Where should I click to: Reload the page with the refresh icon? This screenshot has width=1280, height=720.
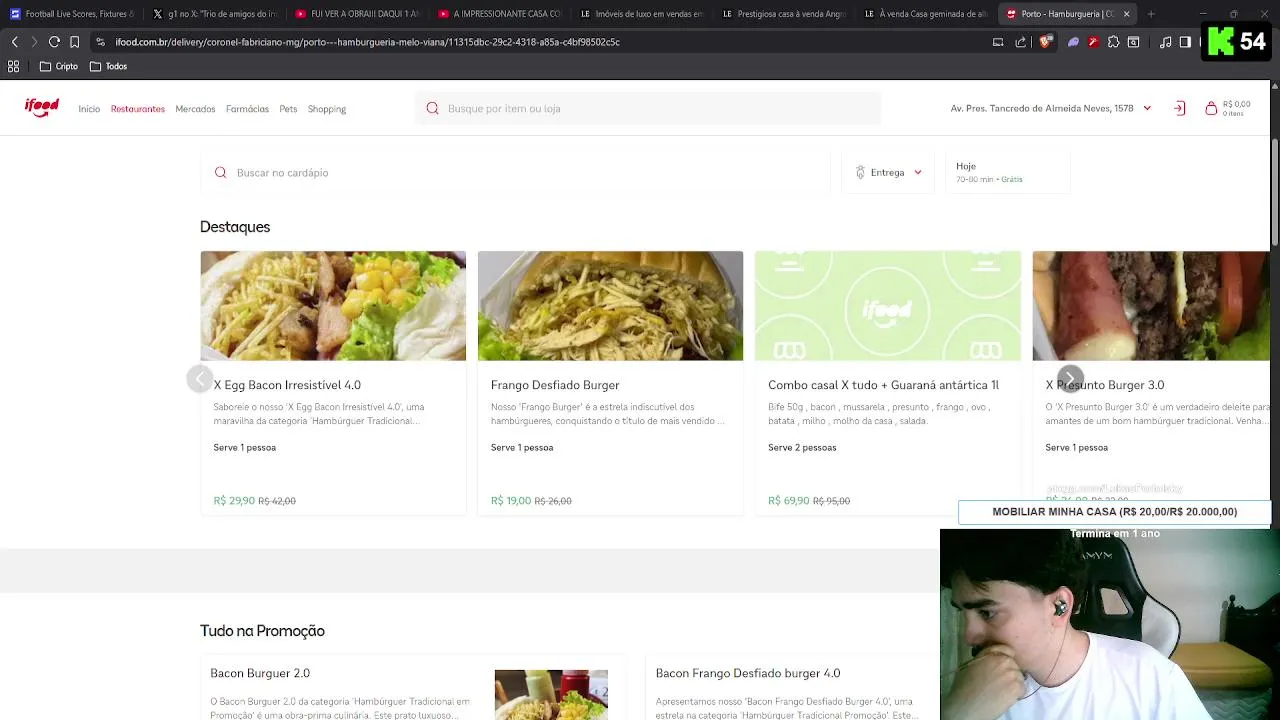(54, 42)
